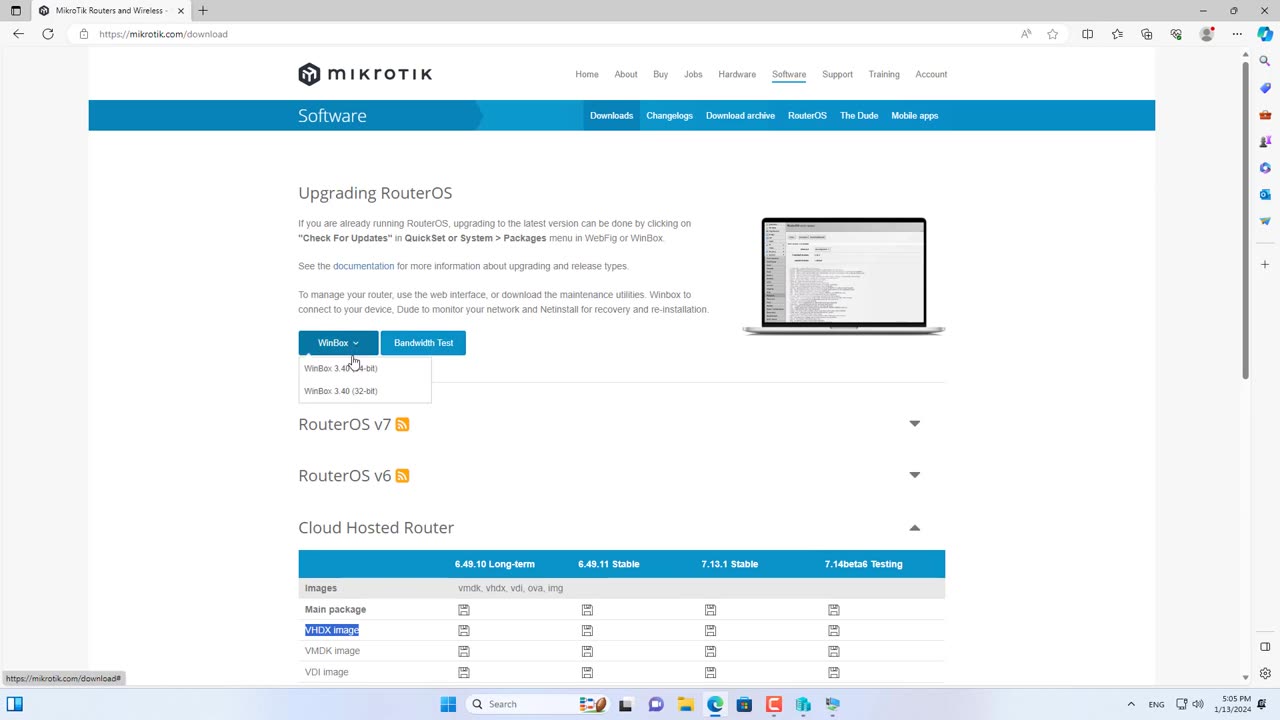Open the Jobs page
The height and width of the screenshot is (720, 1280).
click(693, 74)
